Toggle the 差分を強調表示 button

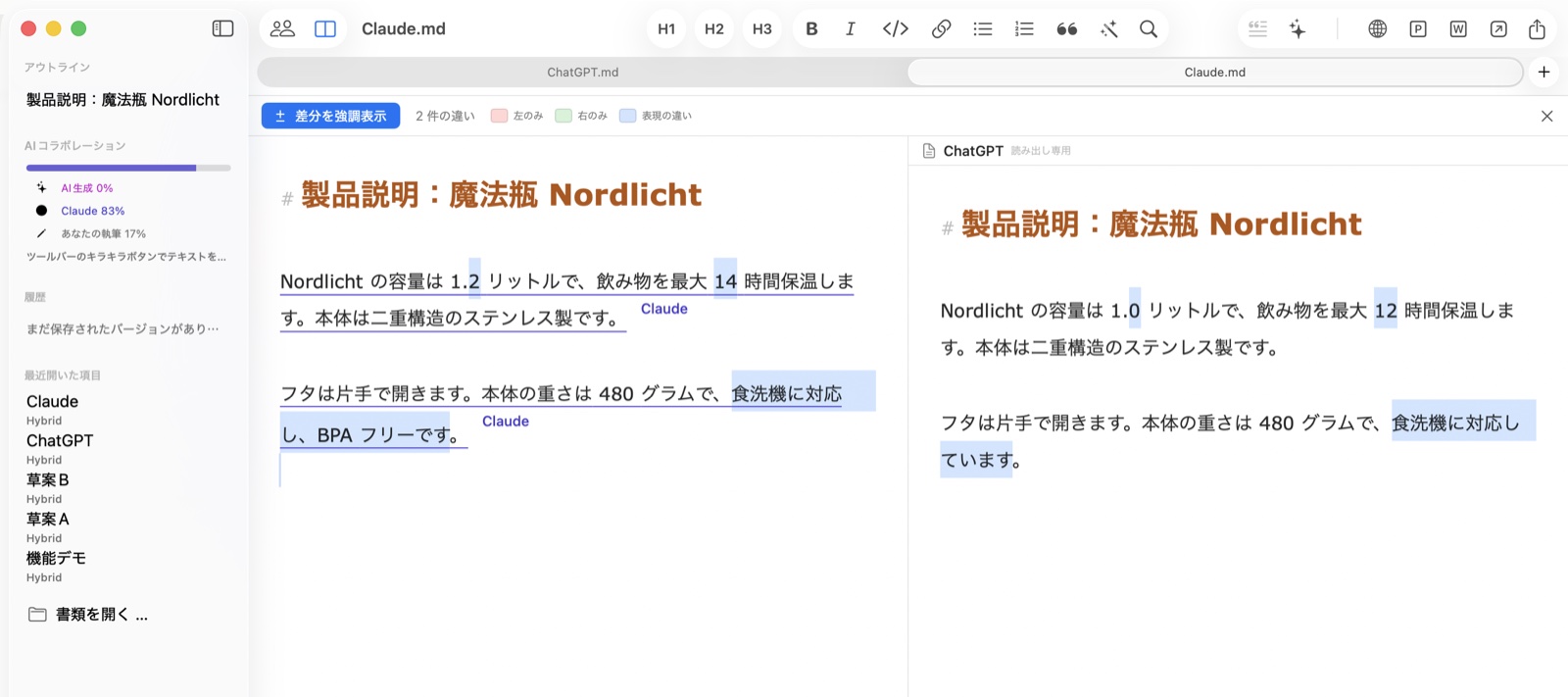click(x=330, y=116)
